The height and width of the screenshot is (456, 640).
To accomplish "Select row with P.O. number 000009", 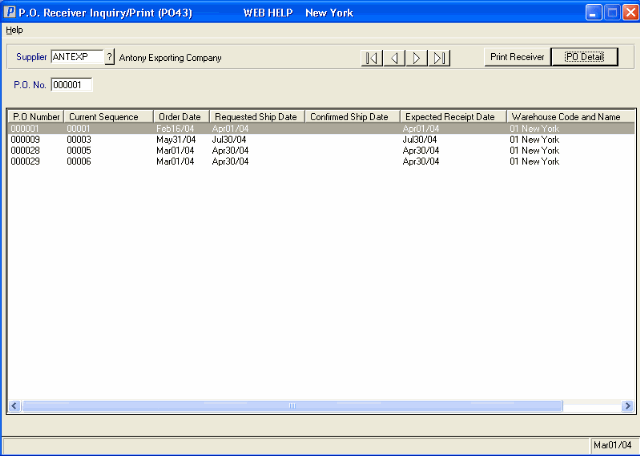I will [321, 140].
